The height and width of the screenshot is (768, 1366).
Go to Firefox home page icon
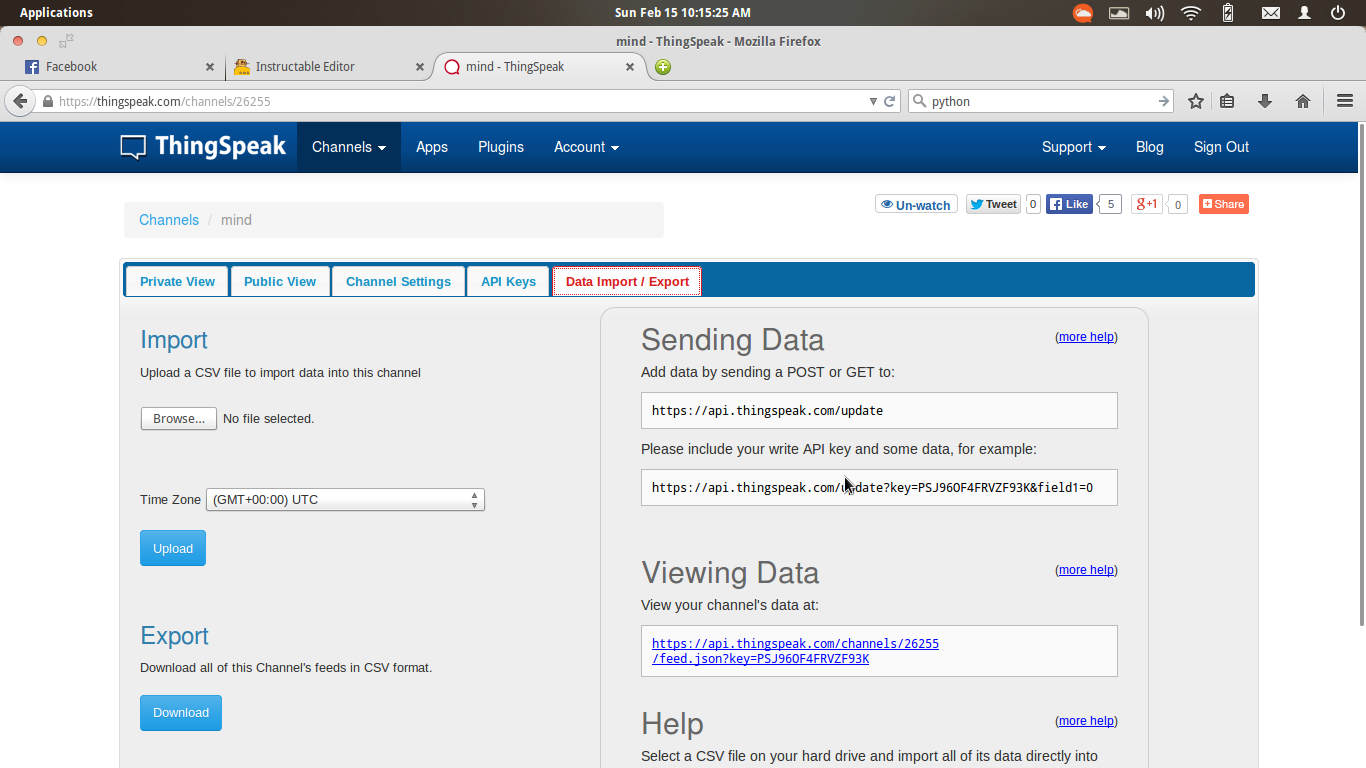[x=1302, y=101]
